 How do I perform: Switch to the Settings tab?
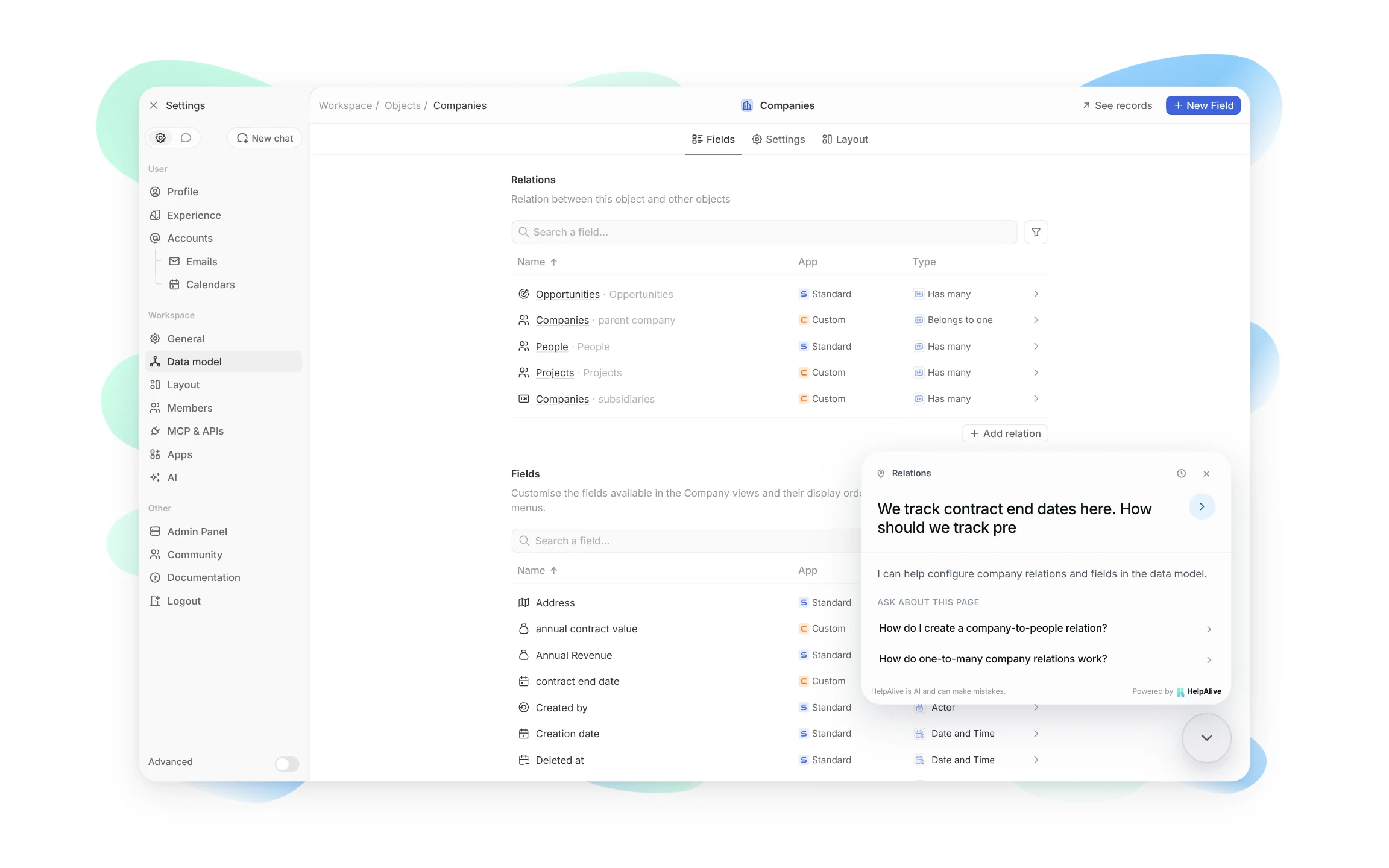click(778, 139)
